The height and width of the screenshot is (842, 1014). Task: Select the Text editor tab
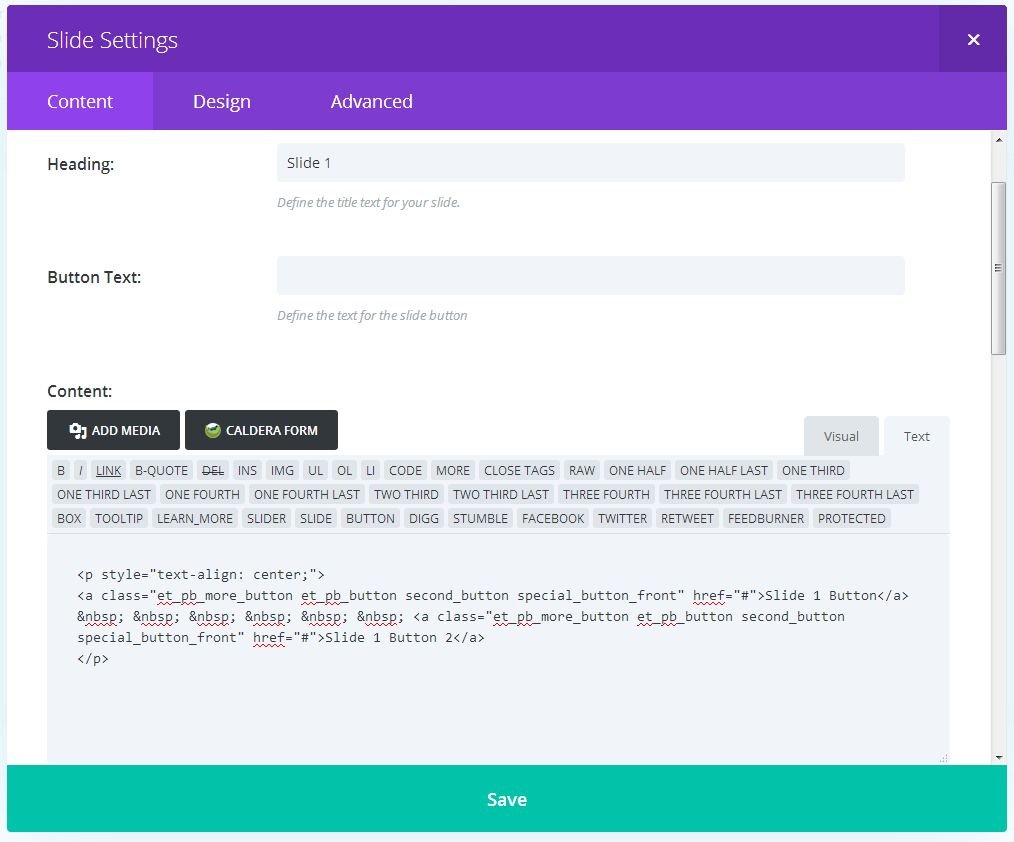(916, 436)
